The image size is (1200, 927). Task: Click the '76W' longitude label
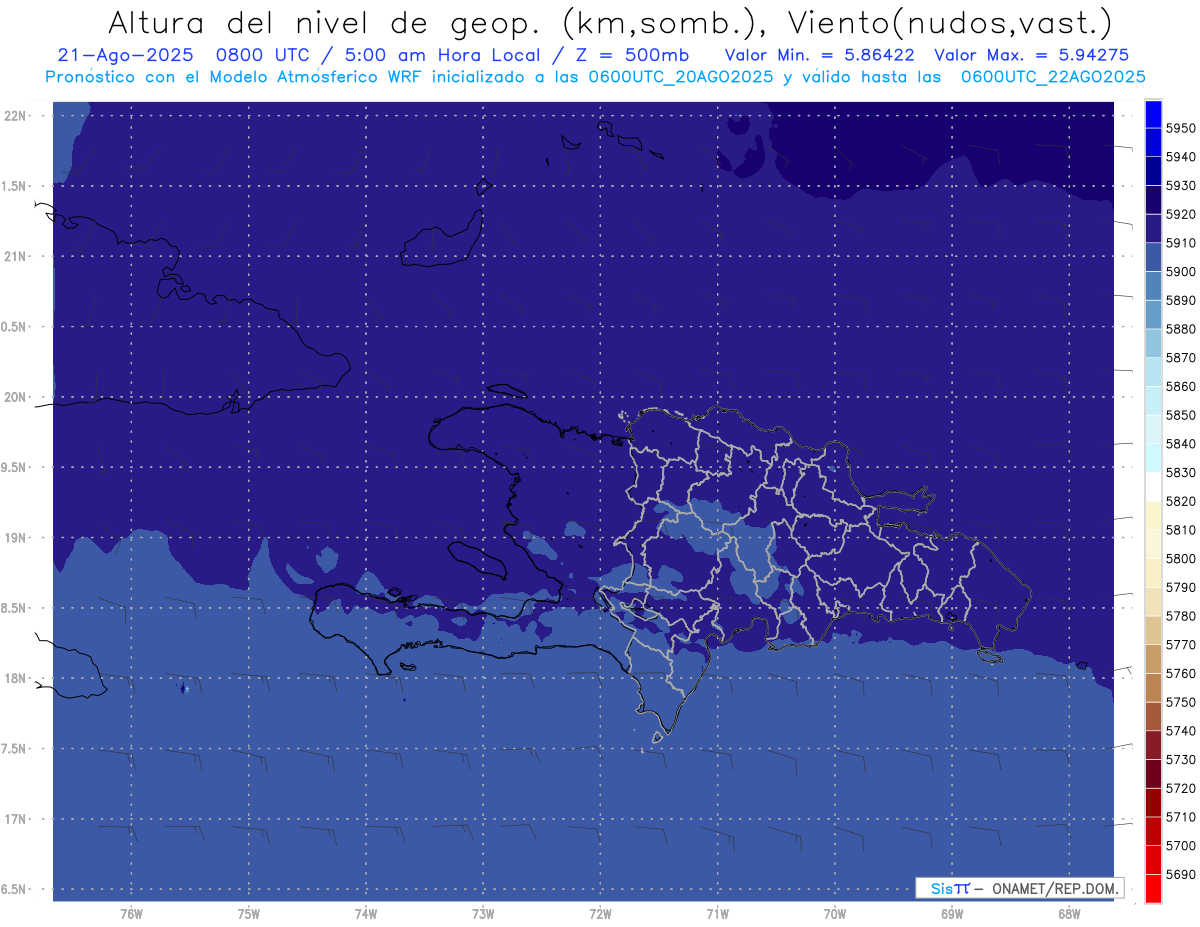click(131, 913)
